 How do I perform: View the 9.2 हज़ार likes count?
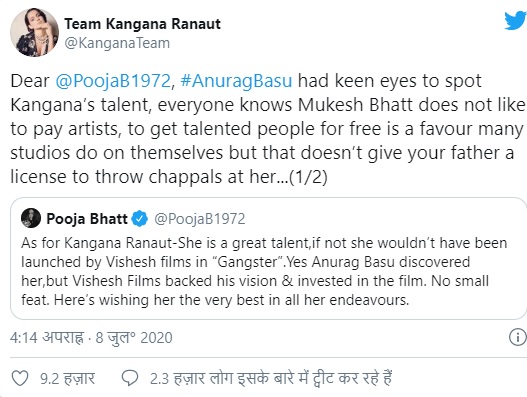(68, 379)
